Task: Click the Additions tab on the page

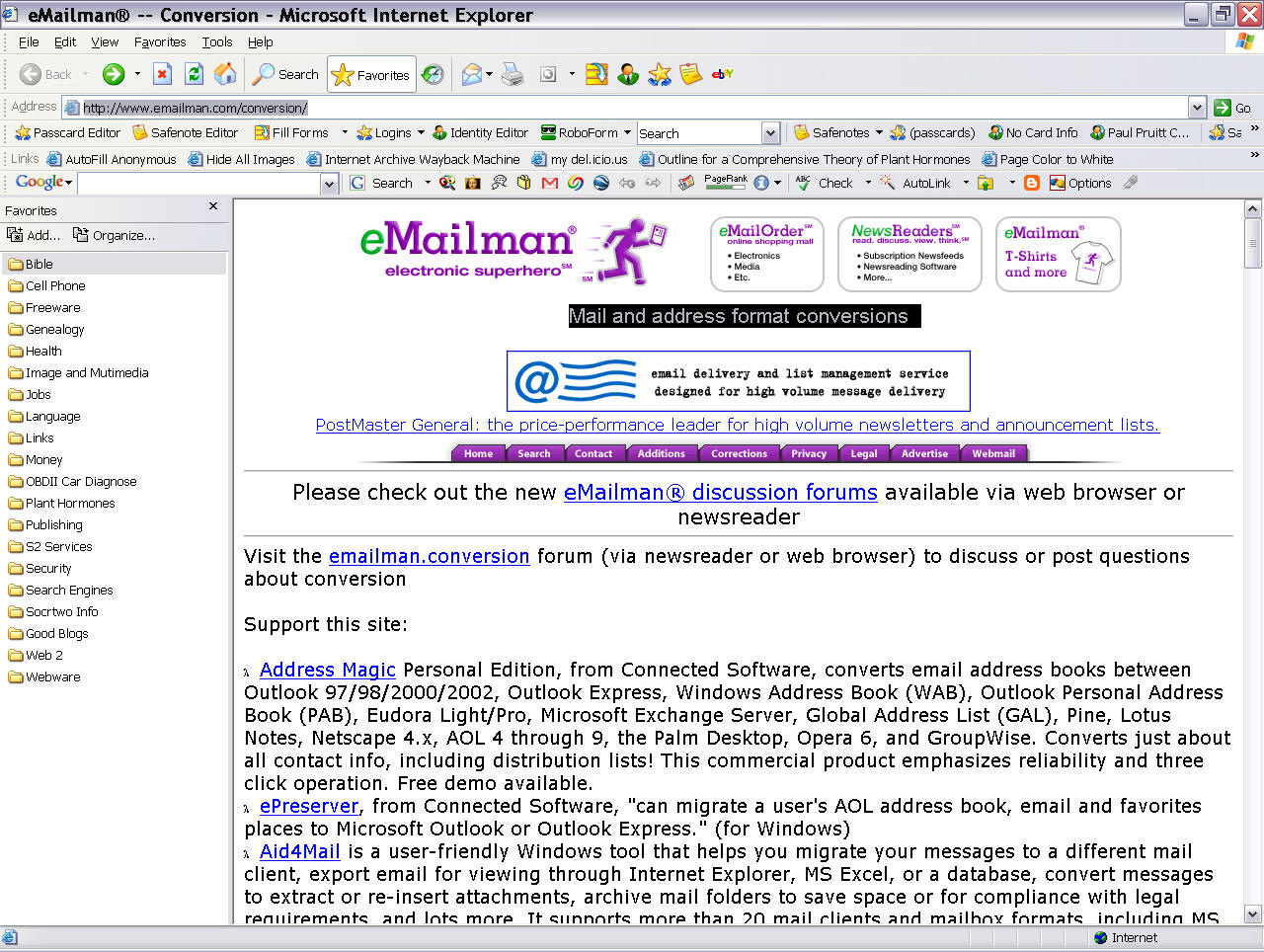Action: point(661,453)
